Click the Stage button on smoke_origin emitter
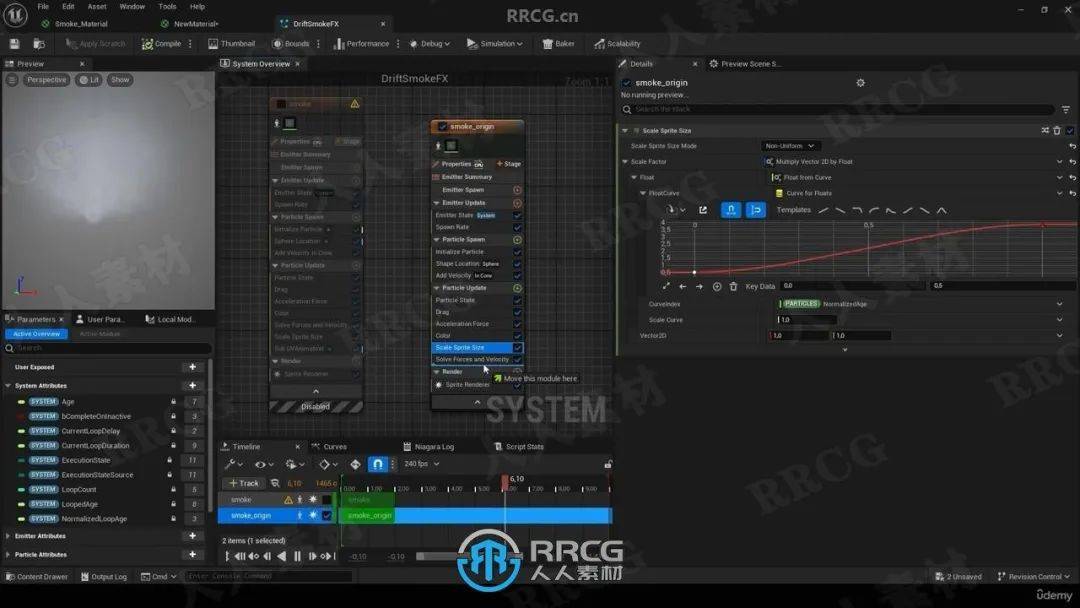The height and width of the screenshot is (608, 1080). (509, 164)
